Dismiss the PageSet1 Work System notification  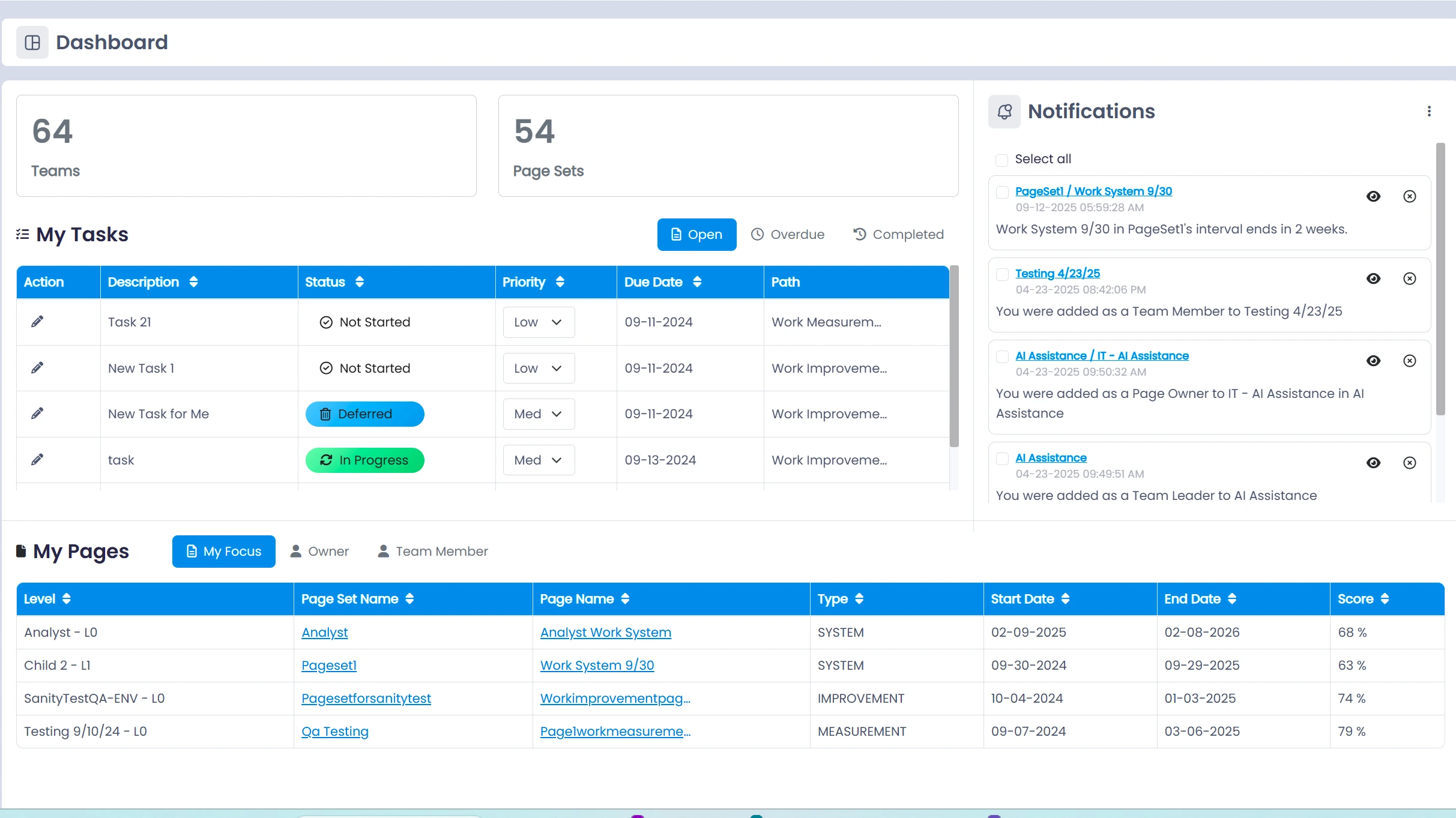pyautogui.click(x=1409, y=197)
